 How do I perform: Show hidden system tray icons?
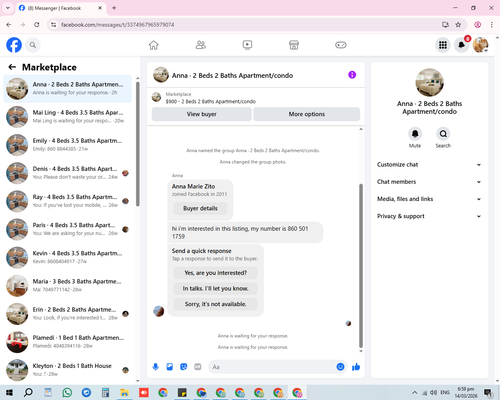coord(414,392)
